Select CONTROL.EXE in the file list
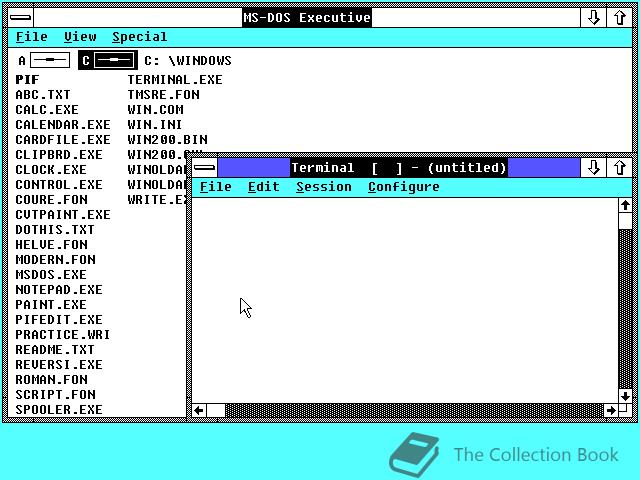The image size is (640, 480). coord(59,184)
